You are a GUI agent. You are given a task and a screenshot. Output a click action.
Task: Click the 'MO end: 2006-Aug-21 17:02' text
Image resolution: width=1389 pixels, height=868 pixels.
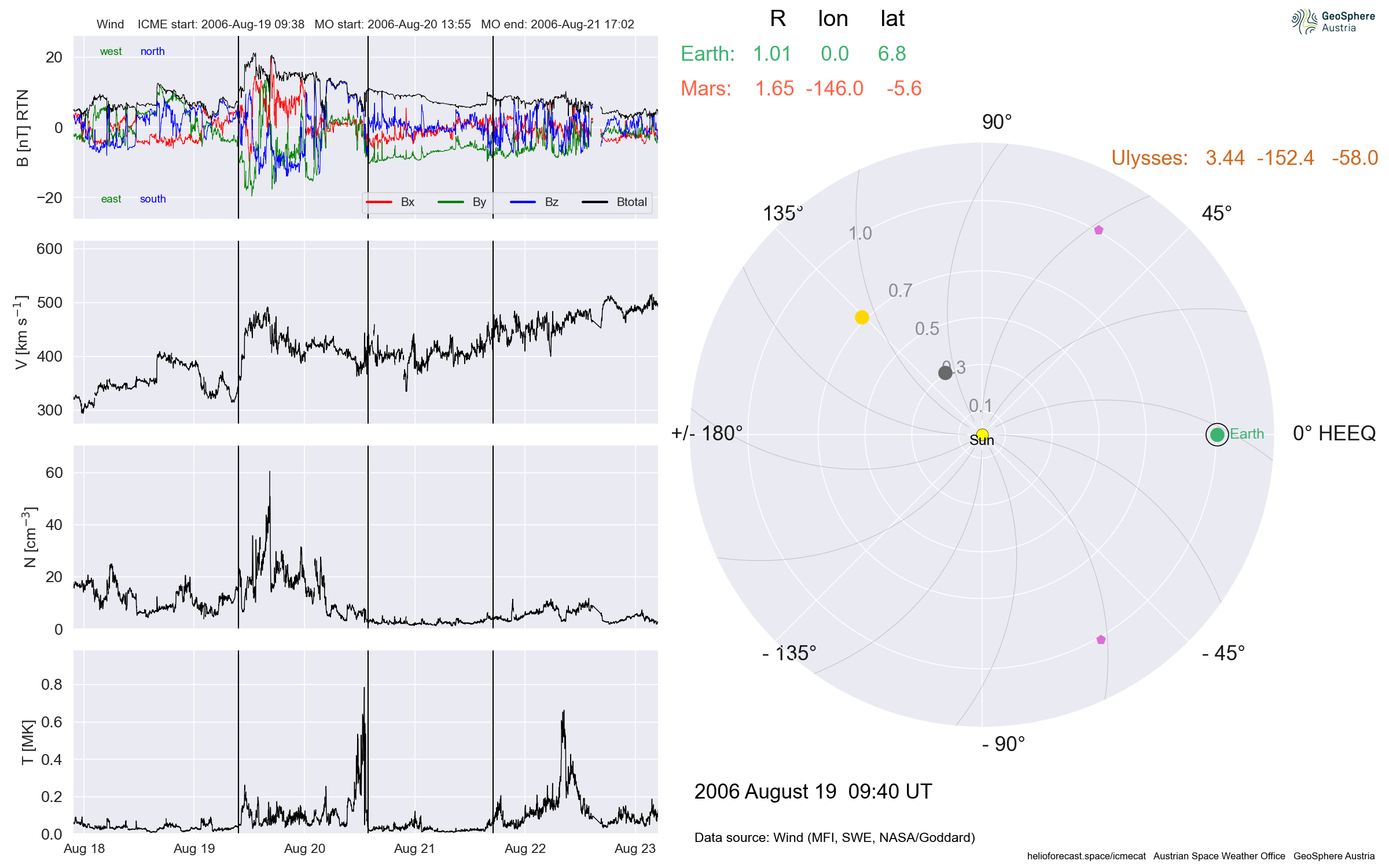[x=558, y=24]
